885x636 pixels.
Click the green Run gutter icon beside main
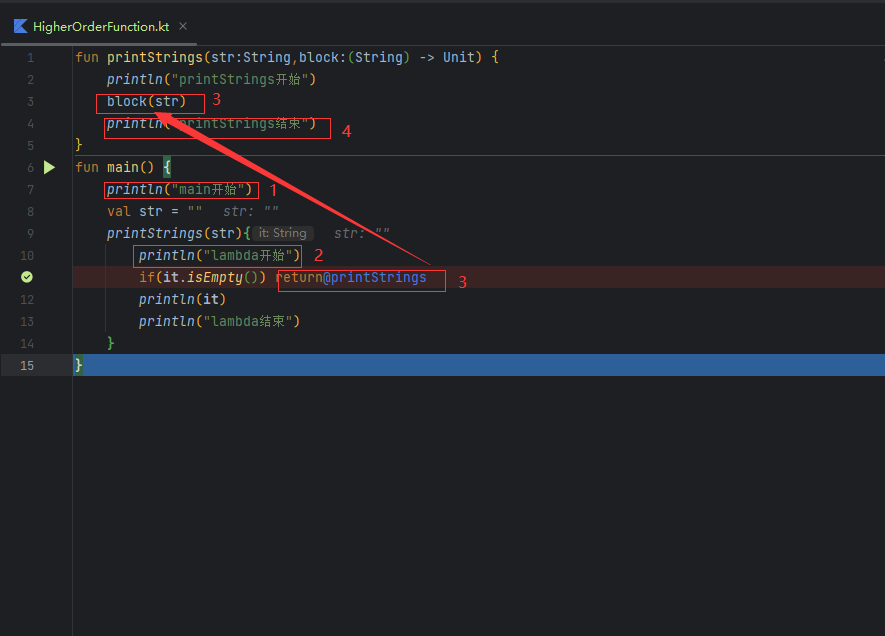49,168
